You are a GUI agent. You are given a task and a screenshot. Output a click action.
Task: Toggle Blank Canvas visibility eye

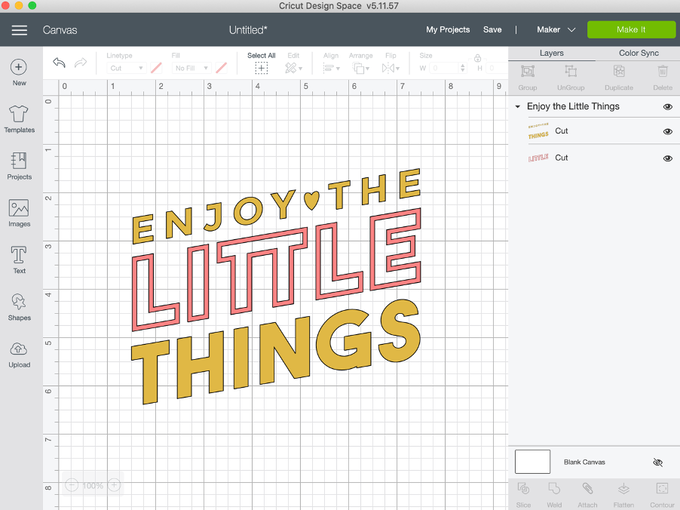[x=657, y=463]
